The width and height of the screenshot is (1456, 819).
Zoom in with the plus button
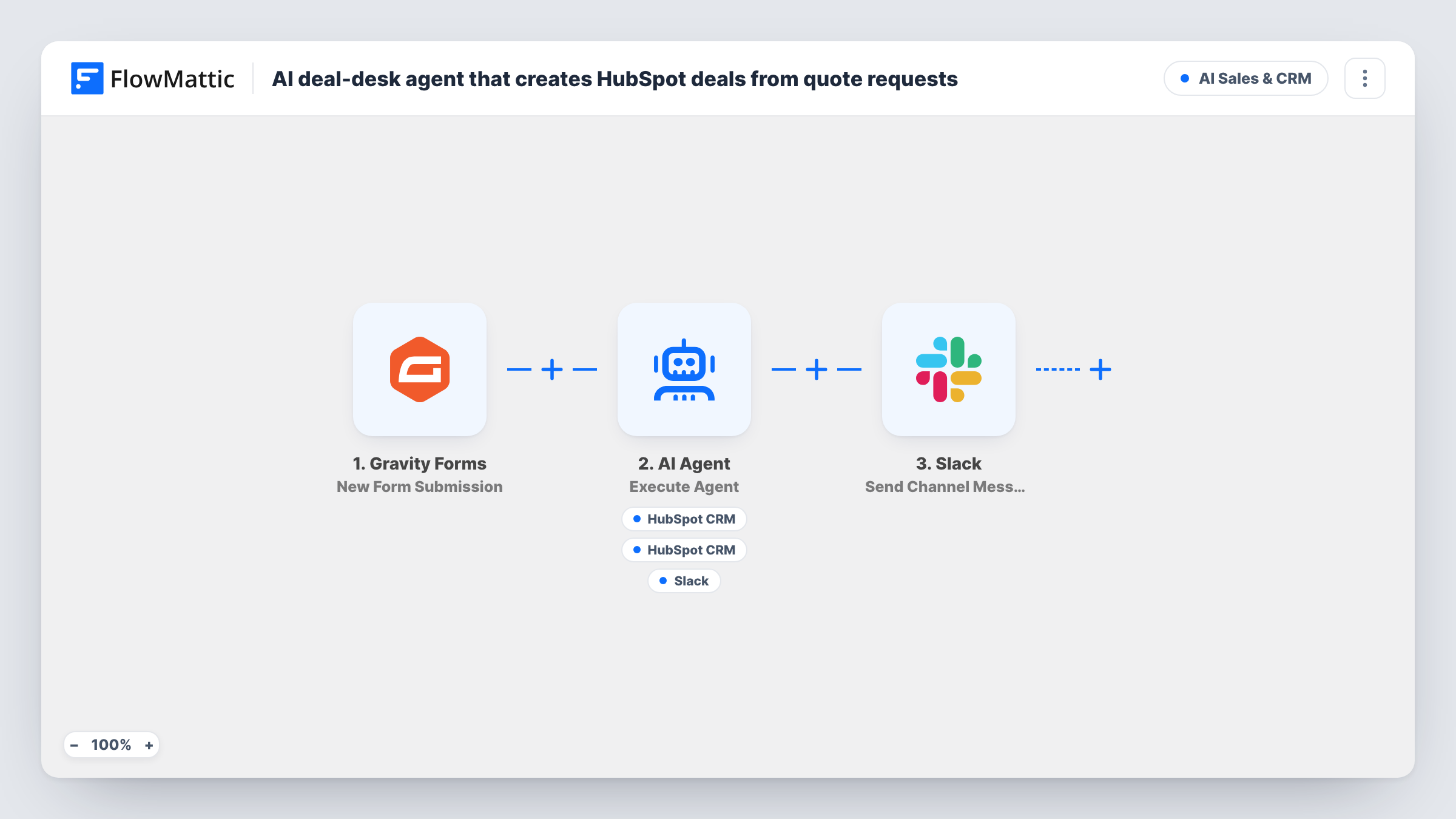149,745
